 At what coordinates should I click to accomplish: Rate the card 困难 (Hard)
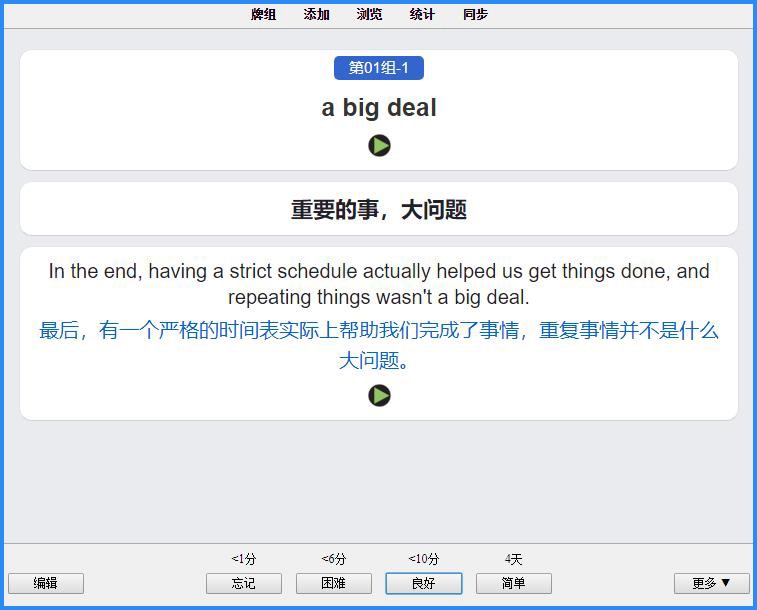[334, 583]
